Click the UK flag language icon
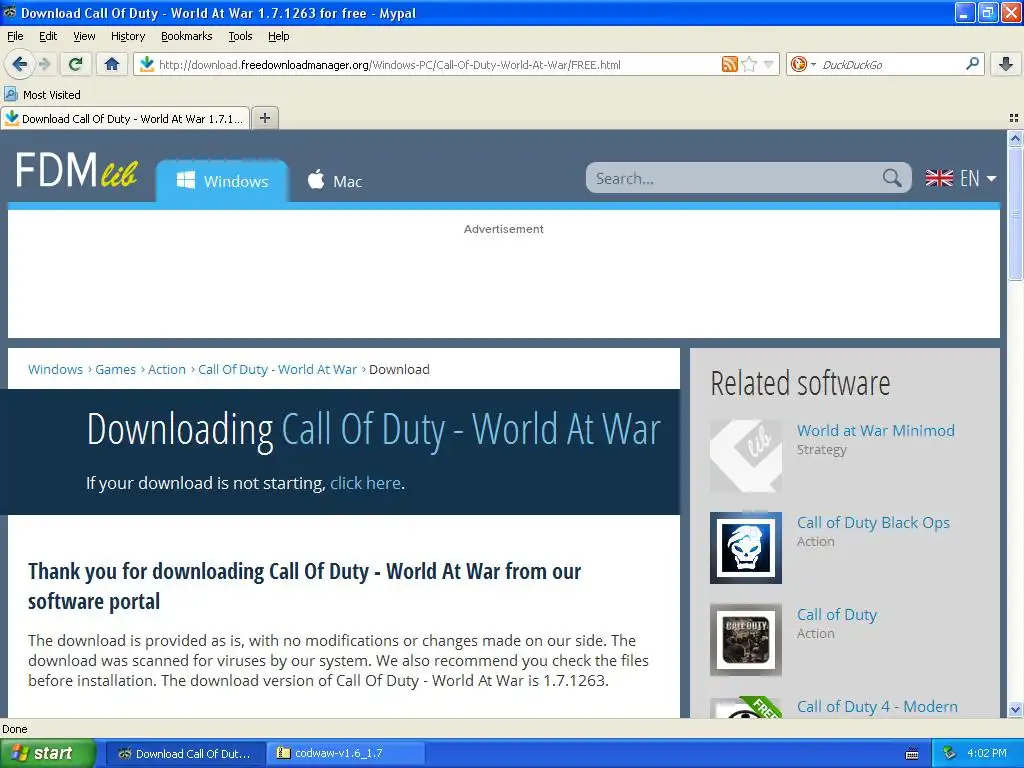Screen dimensions: 1024x768 [x=939, y=178]
